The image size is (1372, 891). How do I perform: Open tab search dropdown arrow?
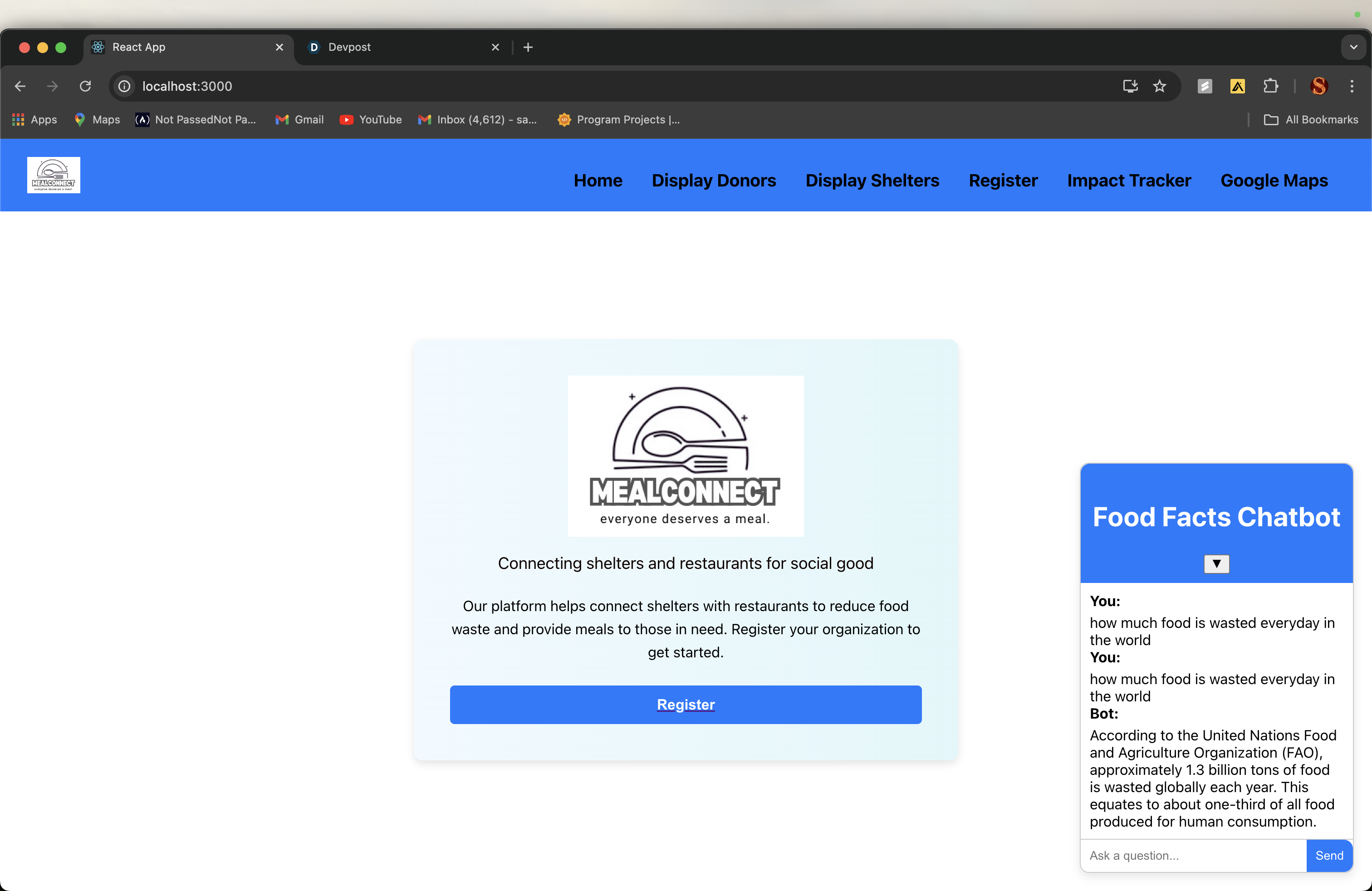tap(1353, 47)
